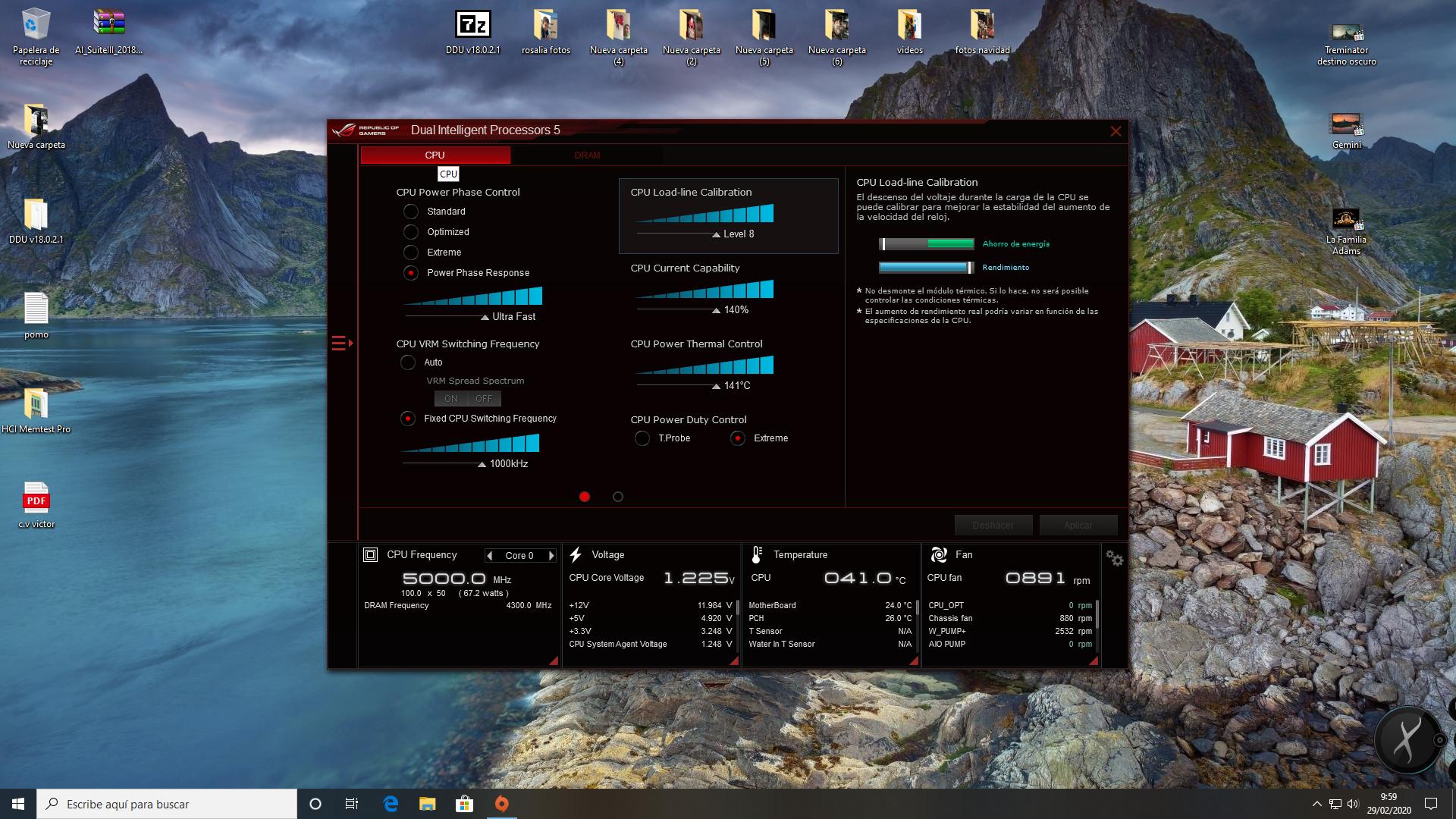The image size is (1456, 819).
Task: Click the Fan panel icon
Action: pos(938,555)
